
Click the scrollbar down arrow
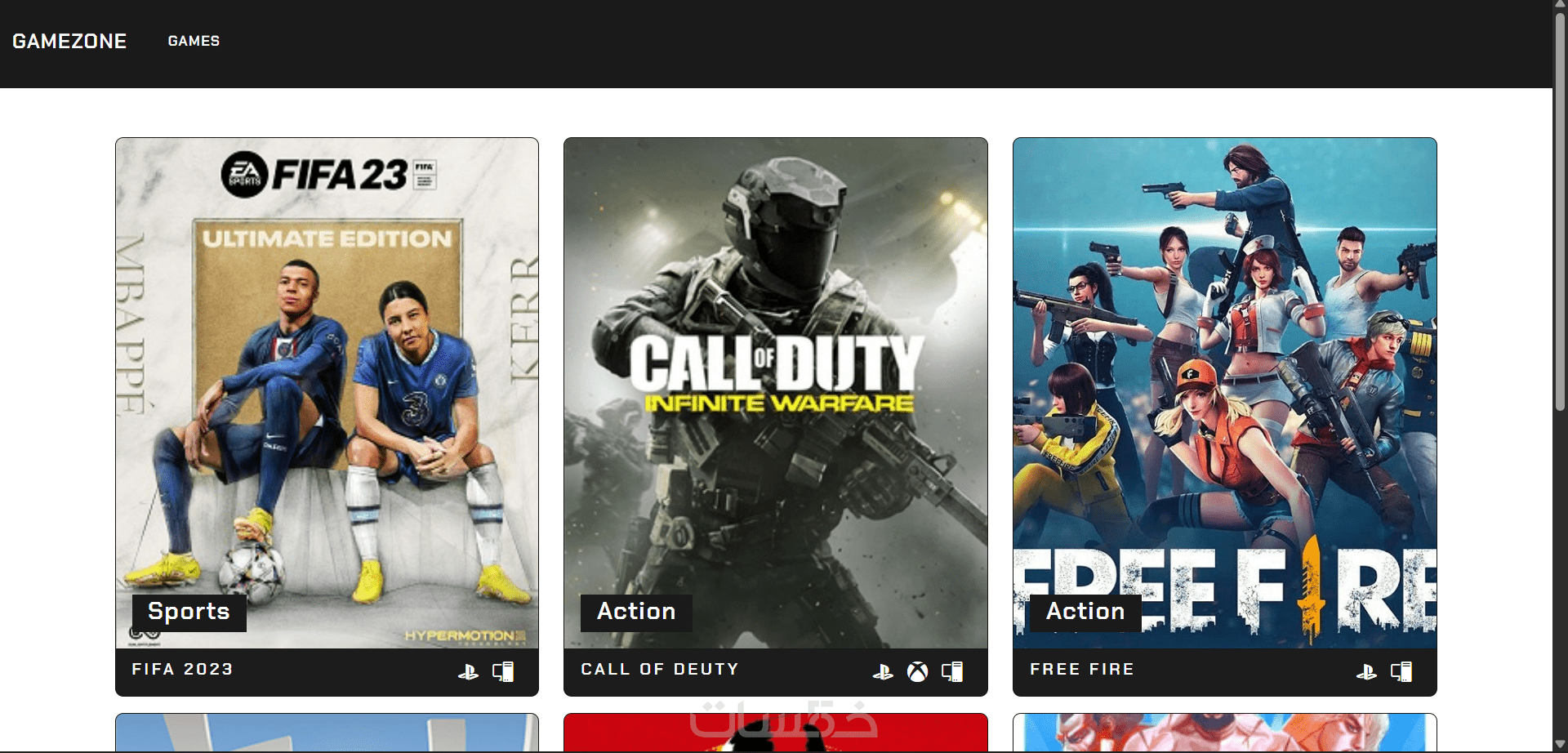1560,745
